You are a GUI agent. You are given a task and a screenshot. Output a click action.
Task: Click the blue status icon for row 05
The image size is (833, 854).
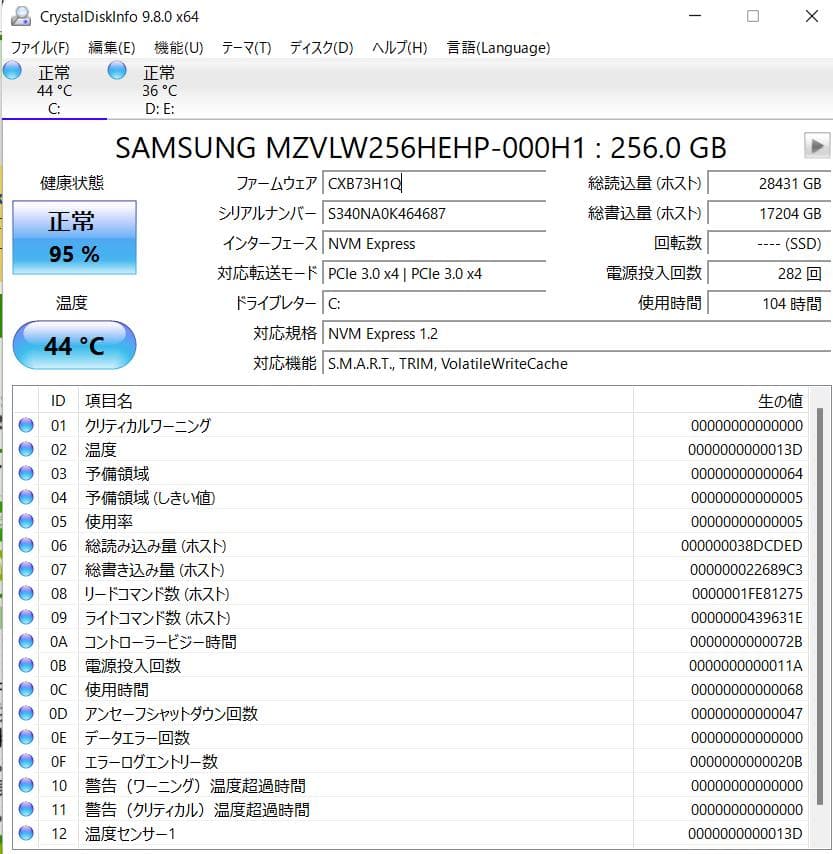(26, 521)
